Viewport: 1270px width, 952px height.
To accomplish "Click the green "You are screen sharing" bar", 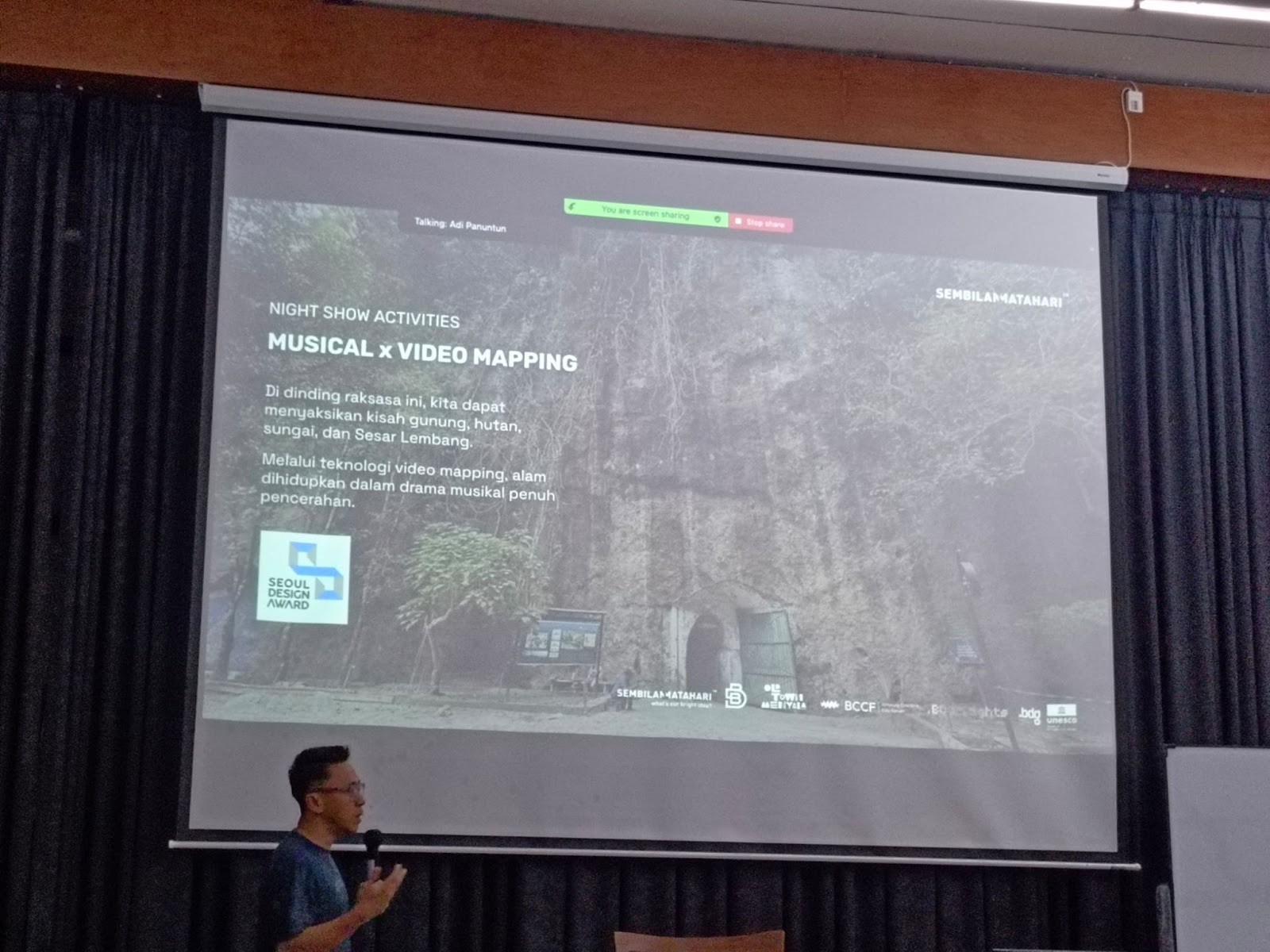I will click(x=646, y=213).
